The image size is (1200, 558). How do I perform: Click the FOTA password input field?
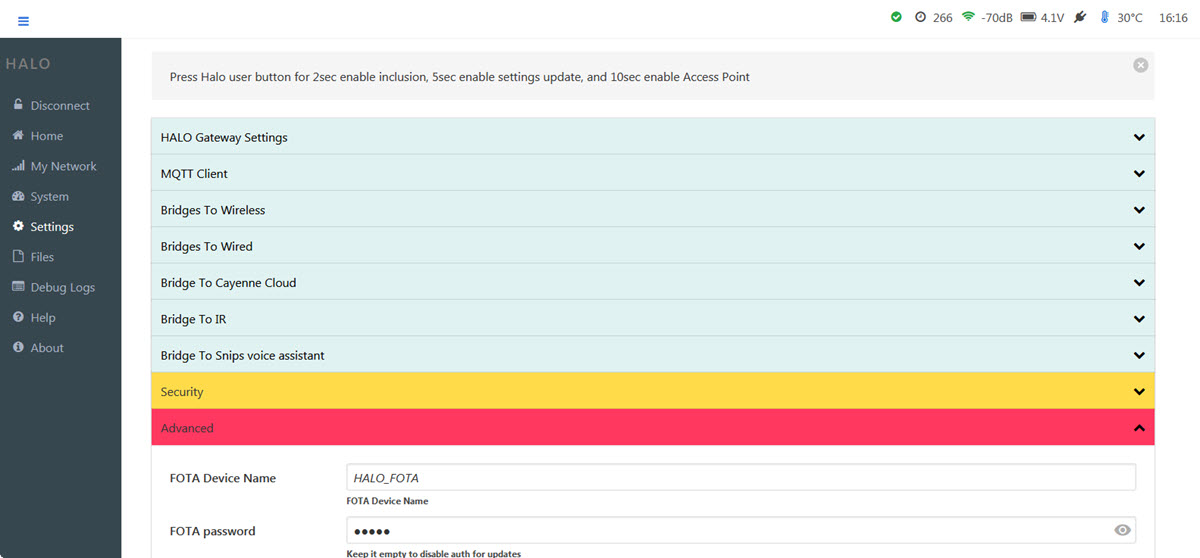pos(725,530)
